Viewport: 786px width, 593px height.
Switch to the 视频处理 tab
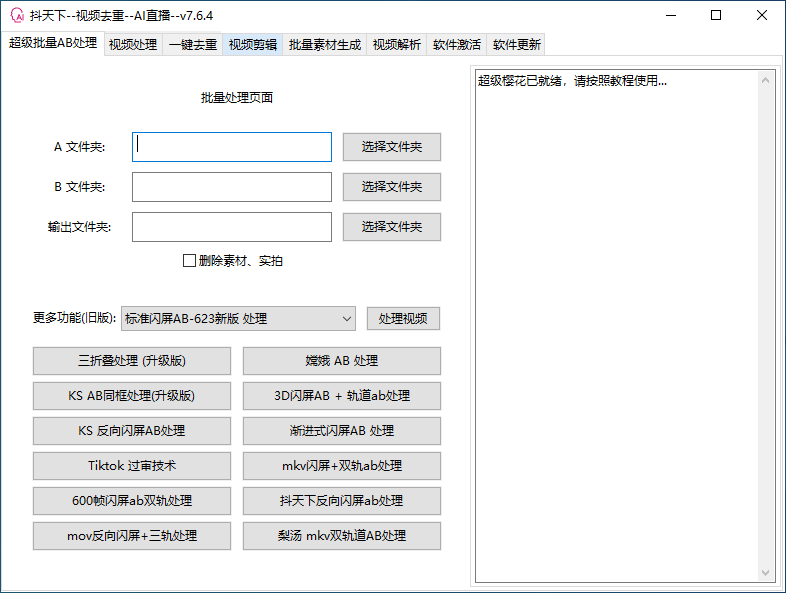[133, 45]
